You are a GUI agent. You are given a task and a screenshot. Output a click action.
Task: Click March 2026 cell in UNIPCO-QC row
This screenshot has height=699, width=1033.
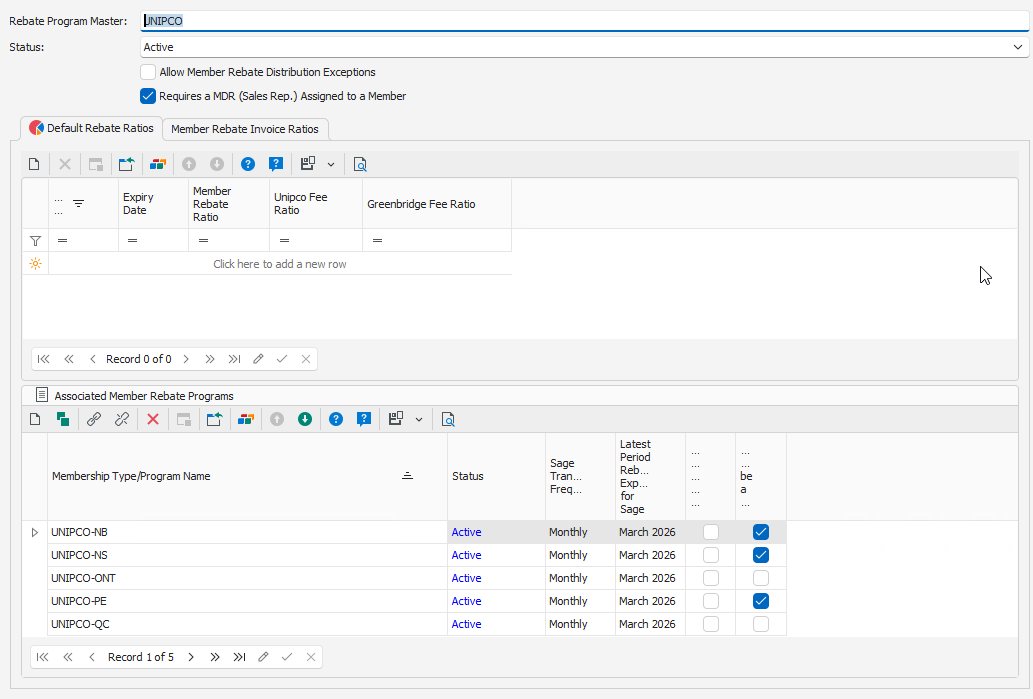pyautogui.click(x=650, y=624)
